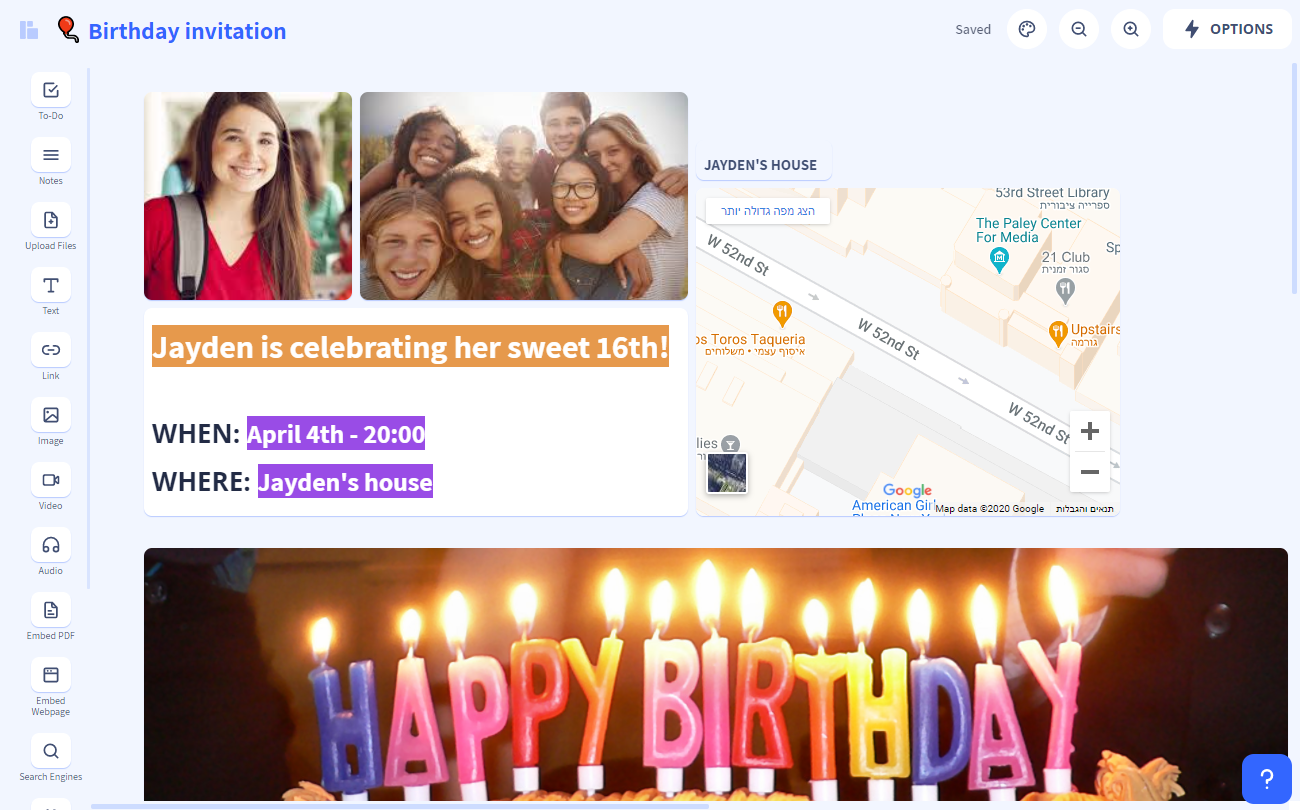The height and width of the screenshot is (810, 1300).
Task: Click the WHERE: label
Action: point(201,482)
